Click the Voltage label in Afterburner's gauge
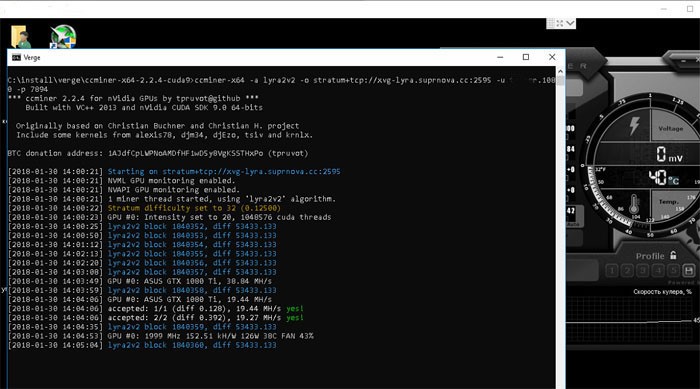This screenshot has height=389, width=700. pyautogui.click(x=671, y=129)
